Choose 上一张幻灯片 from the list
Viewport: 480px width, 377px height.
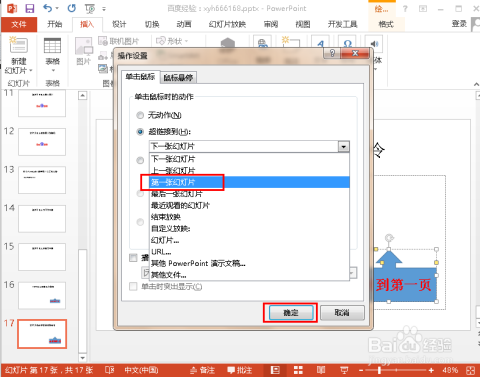(x=249, y=171)
